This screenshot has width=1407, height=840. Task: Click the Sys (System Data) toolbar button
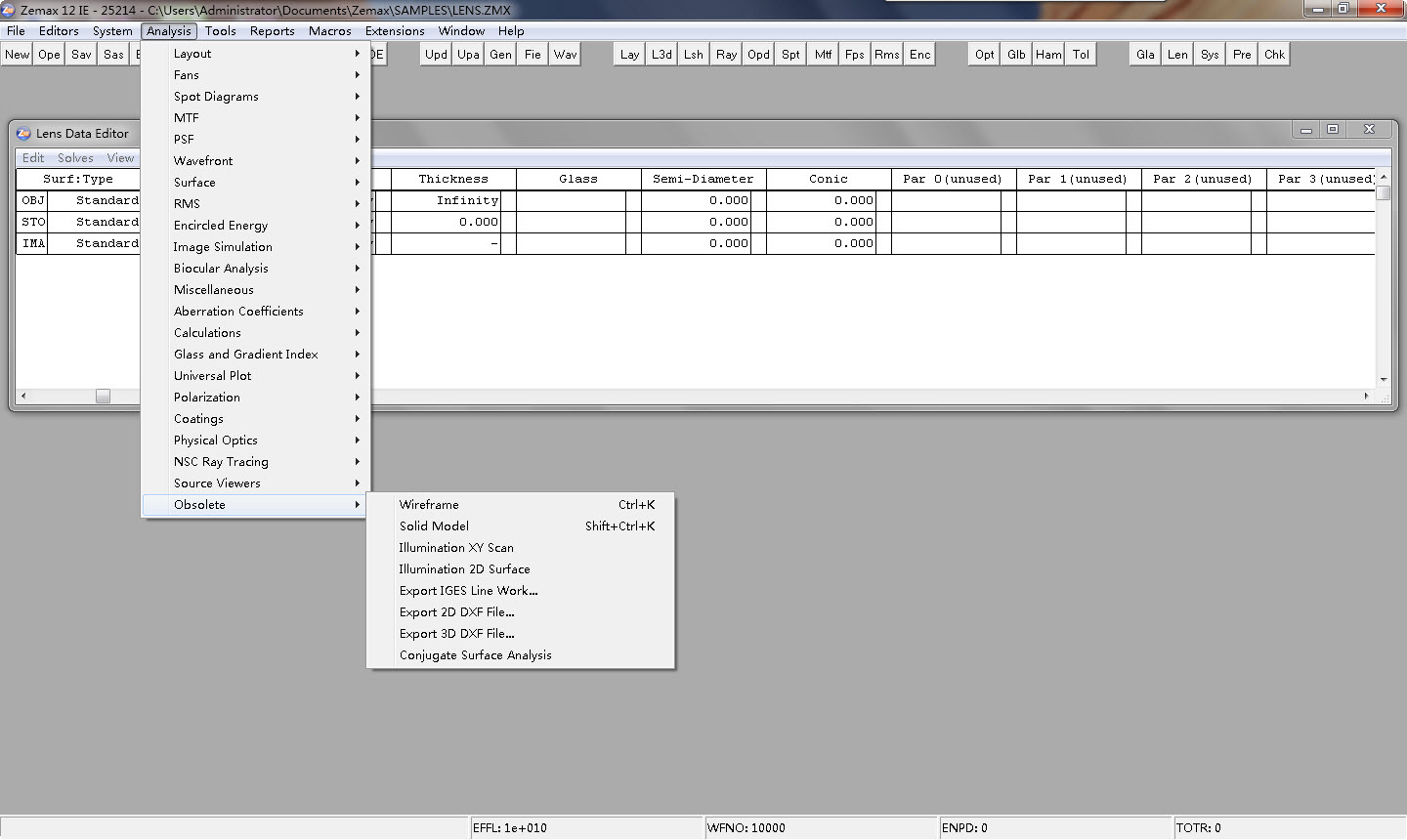(x=1211, y=55)
